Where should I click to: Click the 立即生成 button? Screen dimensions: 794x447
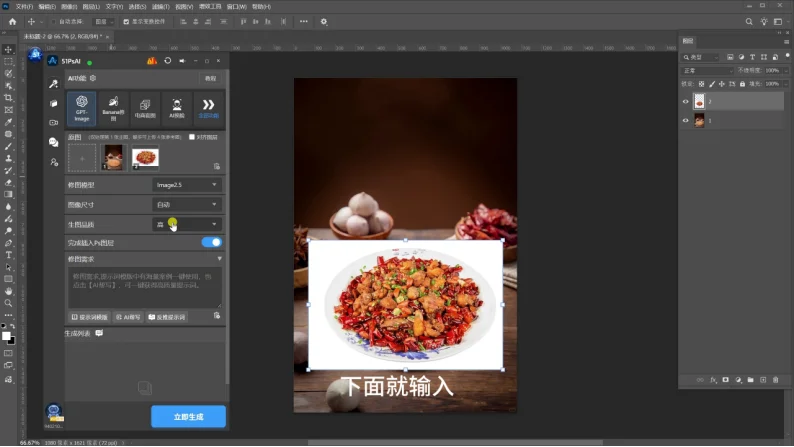(x=188, y=417)
